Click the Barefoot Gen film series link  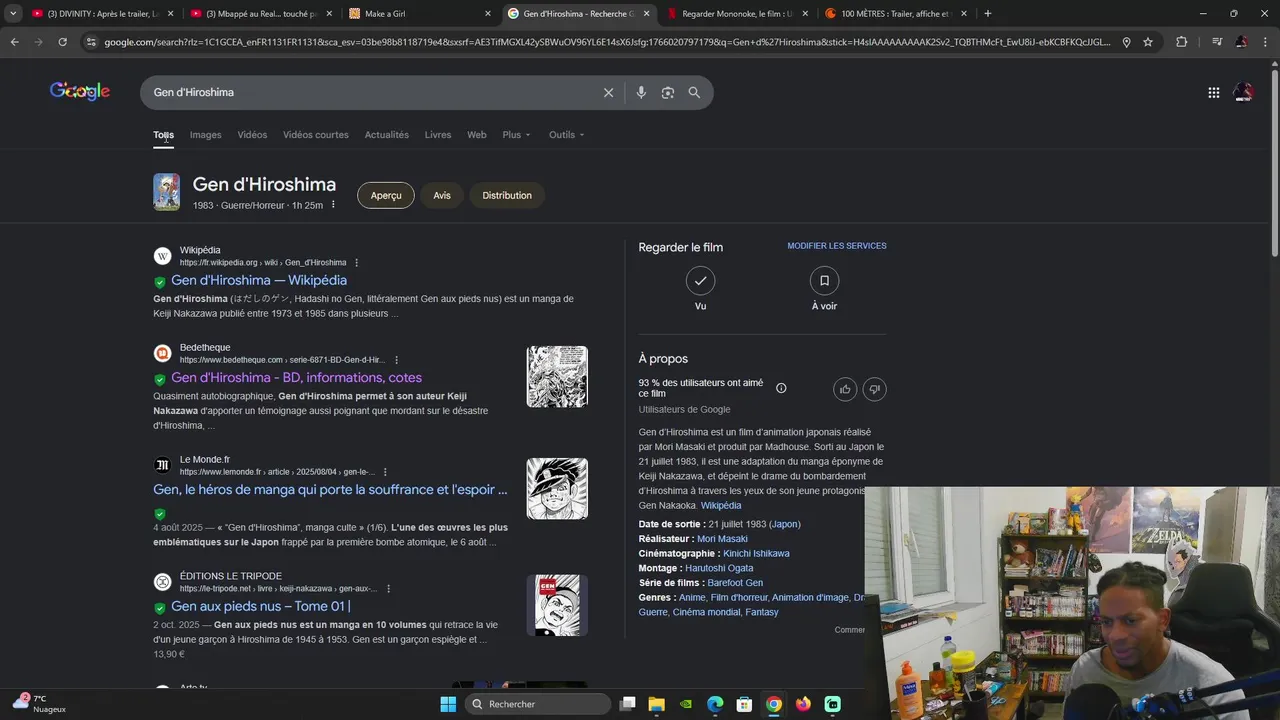tap(735, 583)
